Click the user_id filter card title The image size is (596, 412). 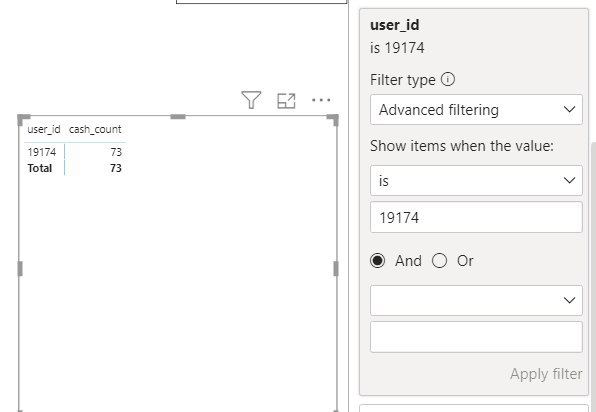coord(395,25)
